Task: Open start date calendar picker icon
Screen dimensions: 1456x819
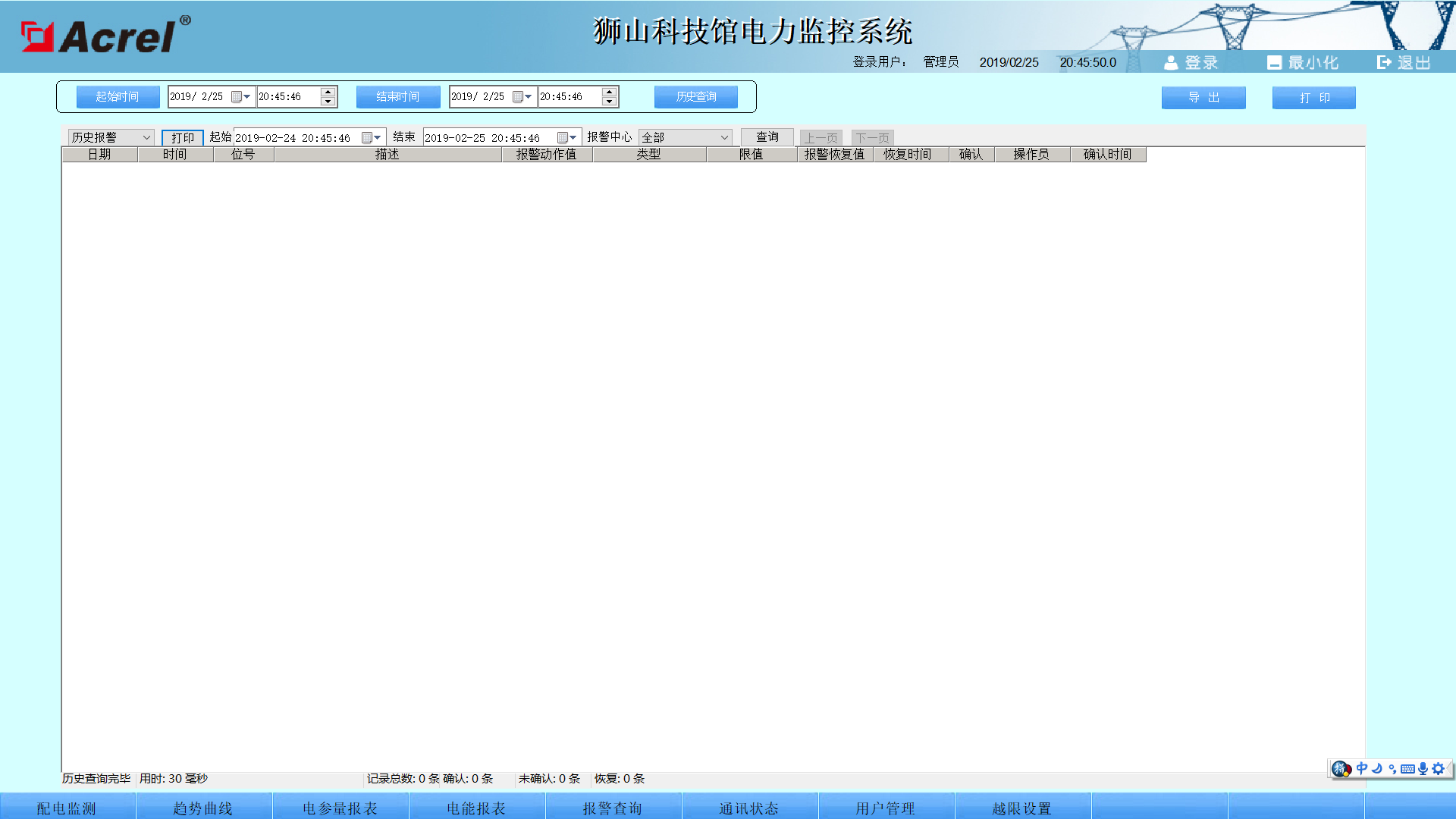Action: 237,97
